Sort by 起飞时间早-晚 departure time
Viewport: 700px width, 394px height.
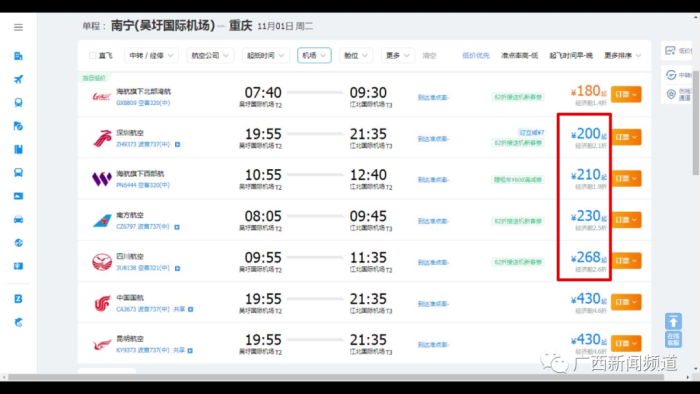tap(571, 55)
